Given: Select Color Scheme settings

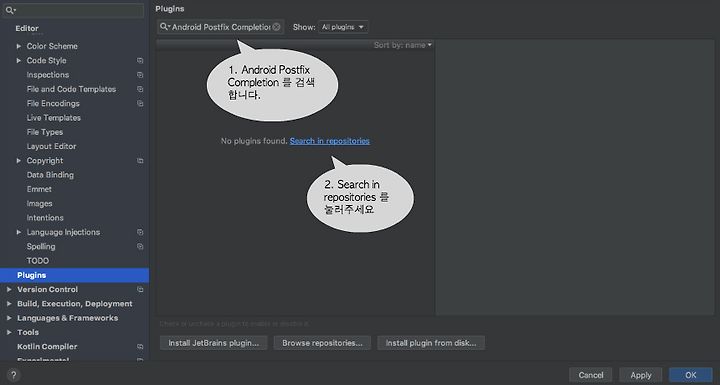Looking at the screenshot, I should click(x=52, y=46).
